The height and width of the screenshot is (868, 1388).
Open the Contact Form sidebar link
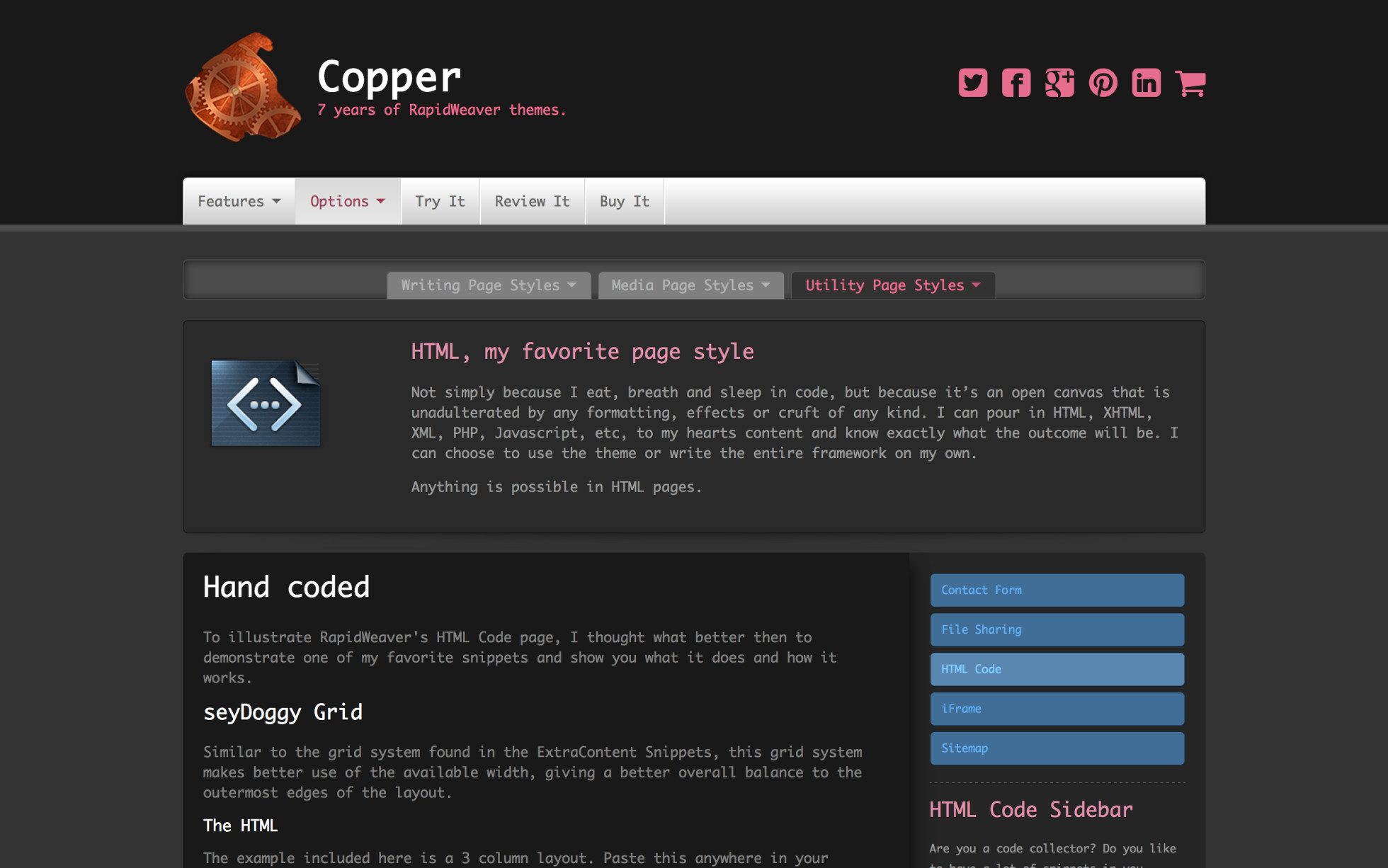(x=1057, y=590)
